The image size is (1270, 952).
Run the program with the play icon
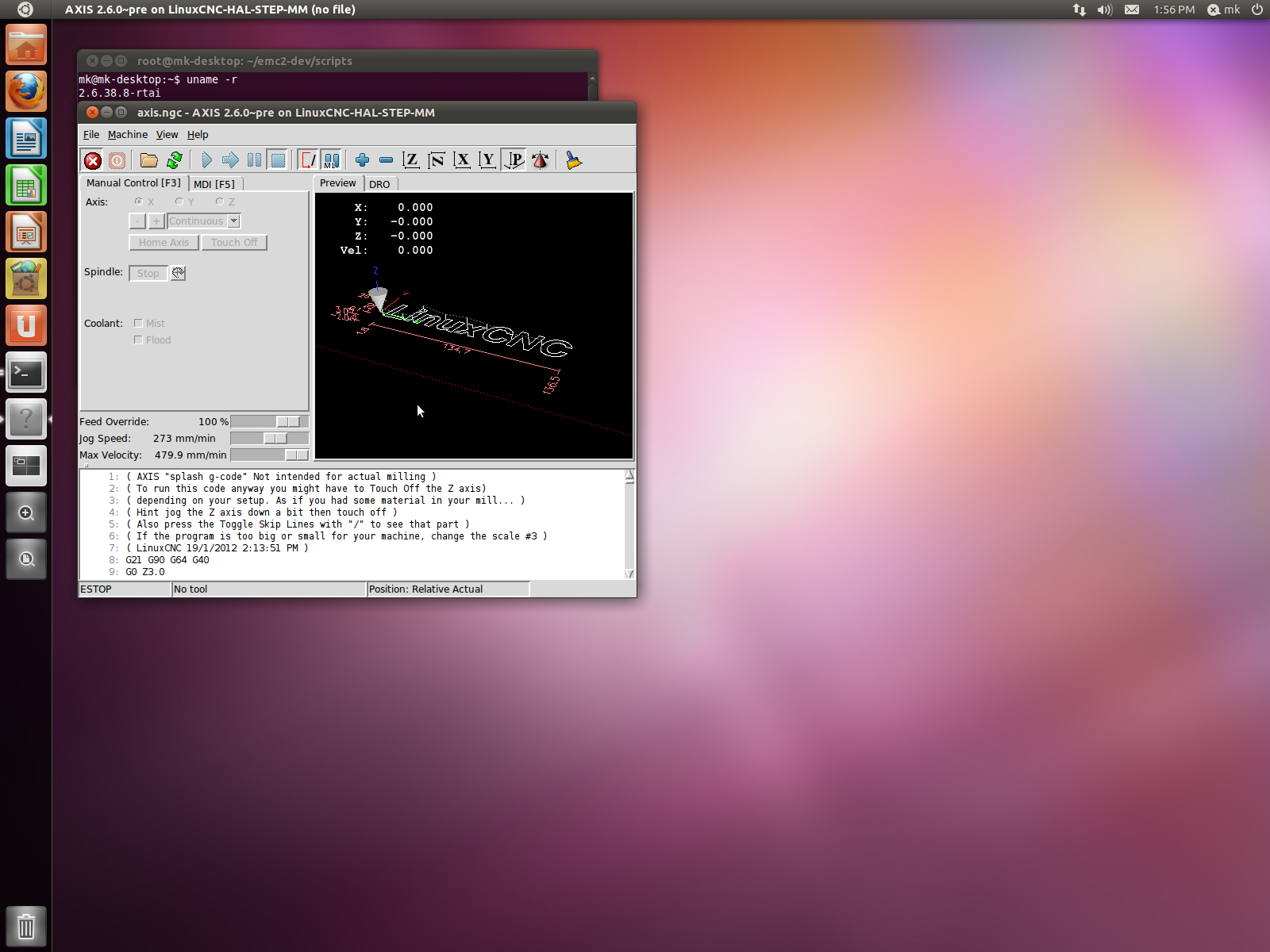pos(206,161)
